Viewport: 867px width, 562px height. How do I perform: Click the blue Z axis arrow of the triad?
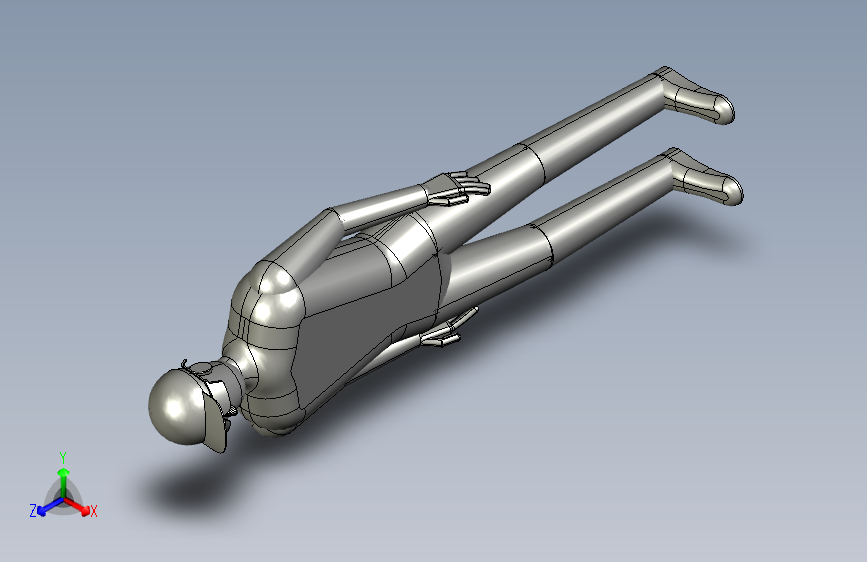coord(50,507)
